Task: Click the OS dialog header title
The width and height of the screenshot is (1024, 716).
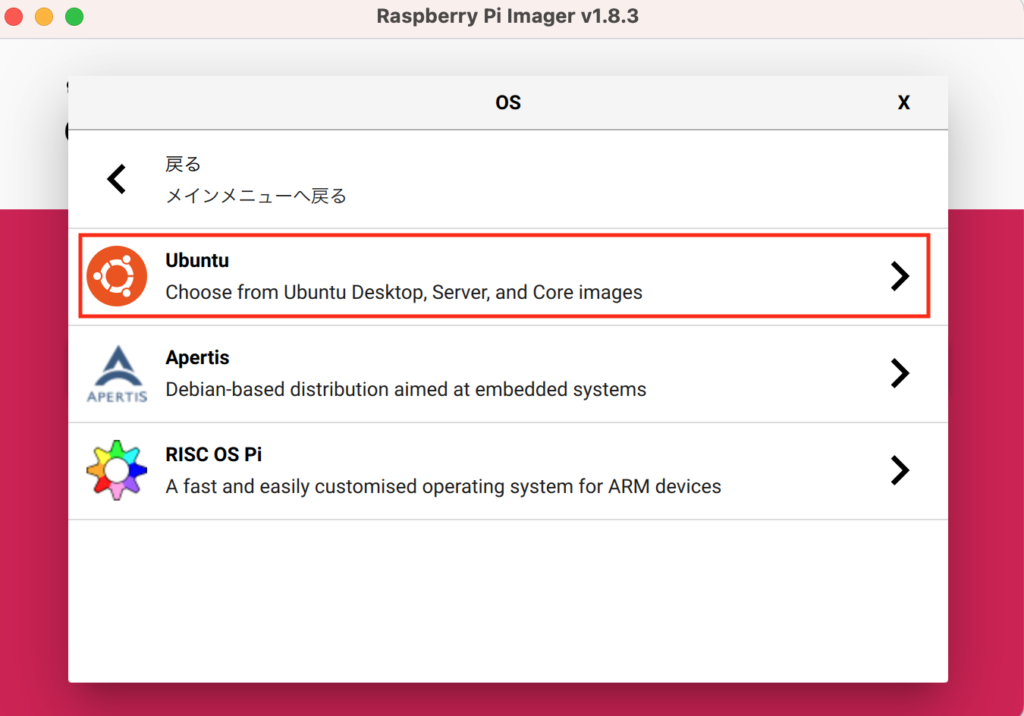Action: point(508,103)
